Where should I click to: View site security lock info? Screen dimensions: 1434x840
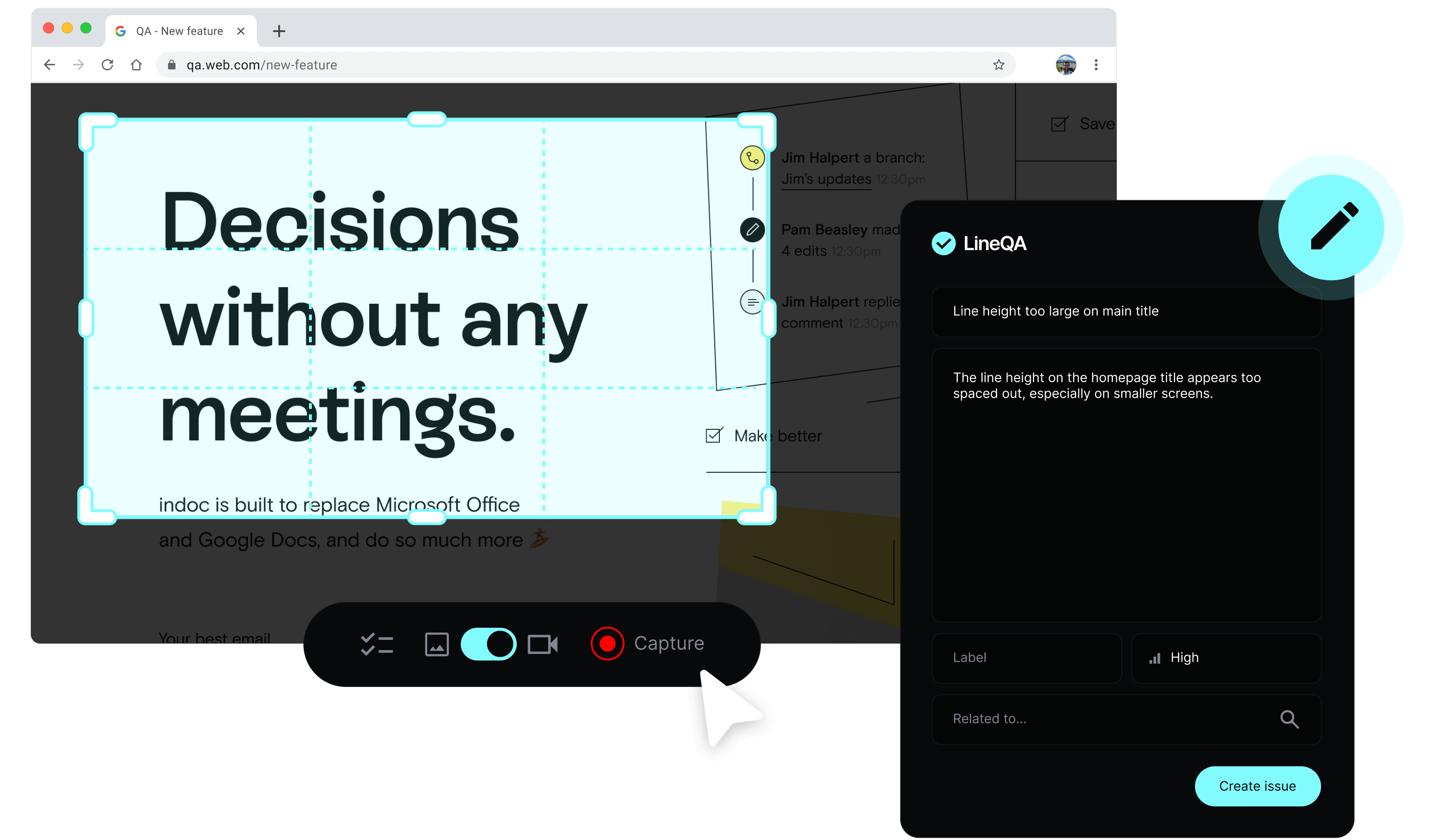click(172, 65)
